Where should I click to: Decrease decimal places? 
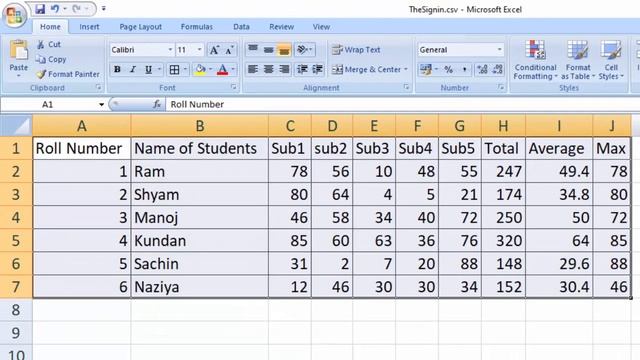[x=498, y=69]
